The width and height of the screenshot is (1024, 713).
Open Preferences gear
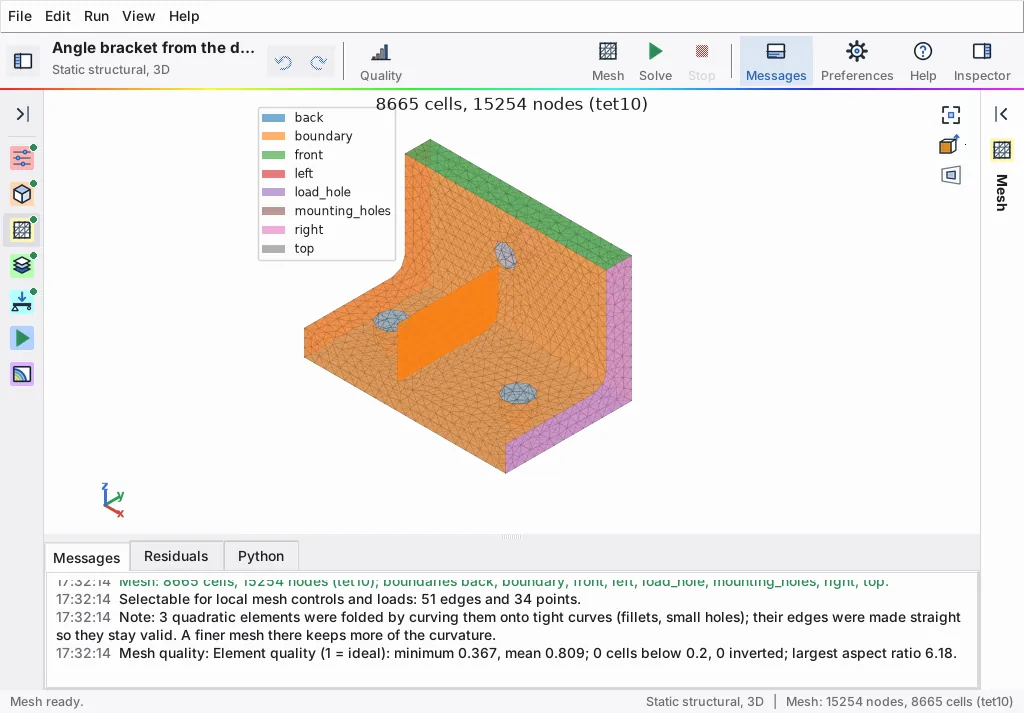coord(857,62)
